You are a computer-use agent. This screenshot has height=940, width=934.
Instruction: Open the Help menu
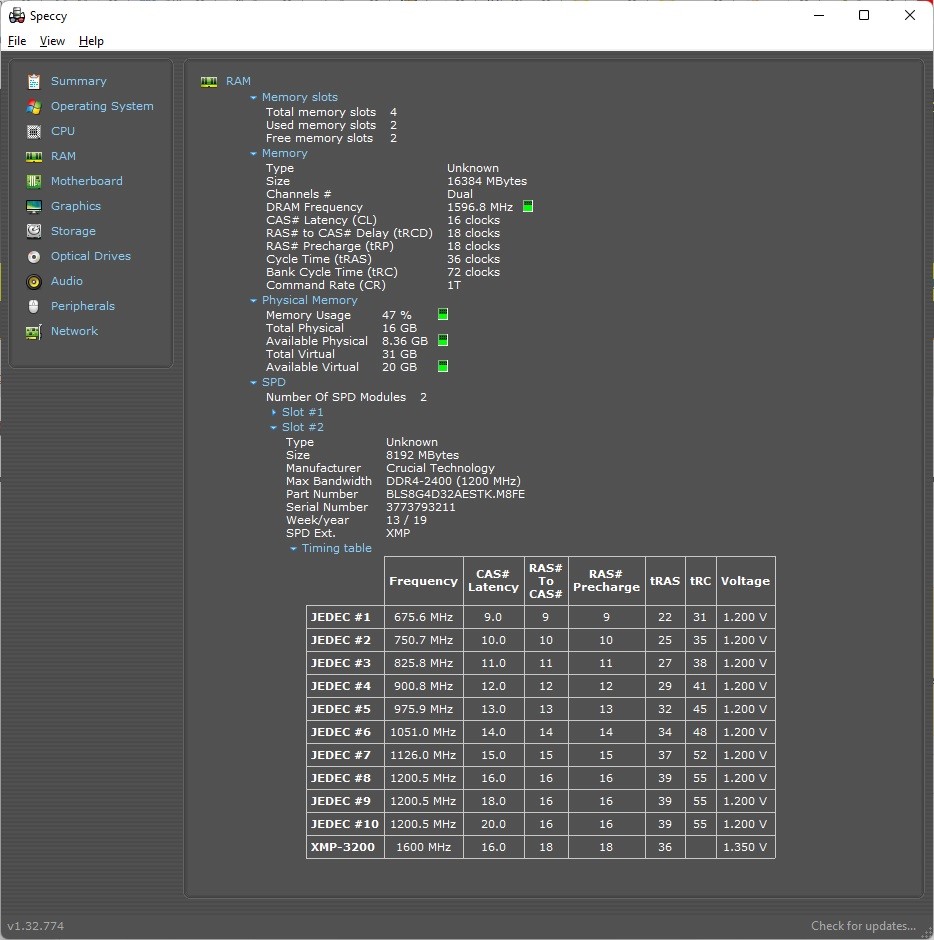[x=91, y=41]
